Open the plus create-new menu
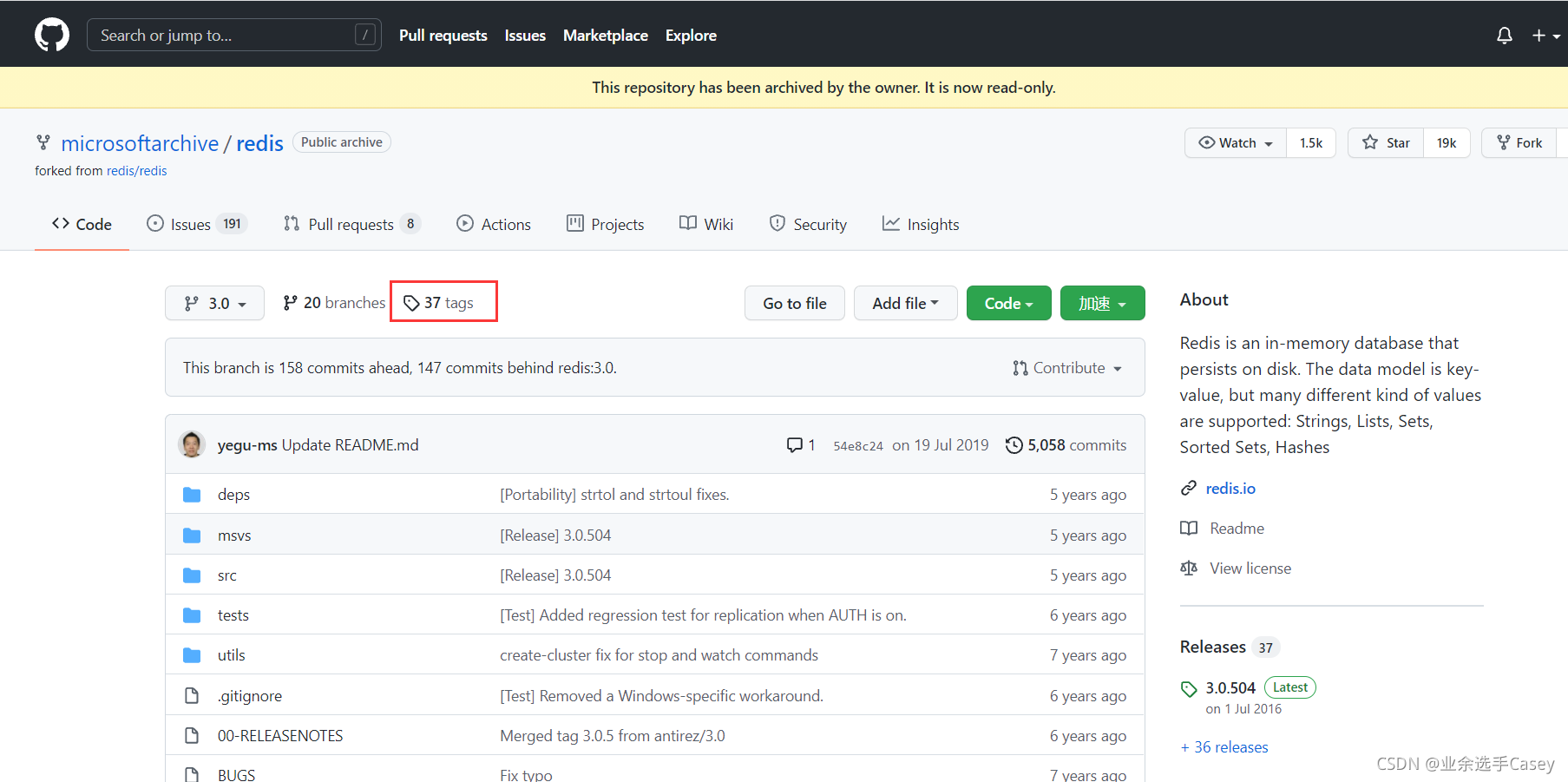Viewport: 1568px width, 782px height. (1545, 36)
